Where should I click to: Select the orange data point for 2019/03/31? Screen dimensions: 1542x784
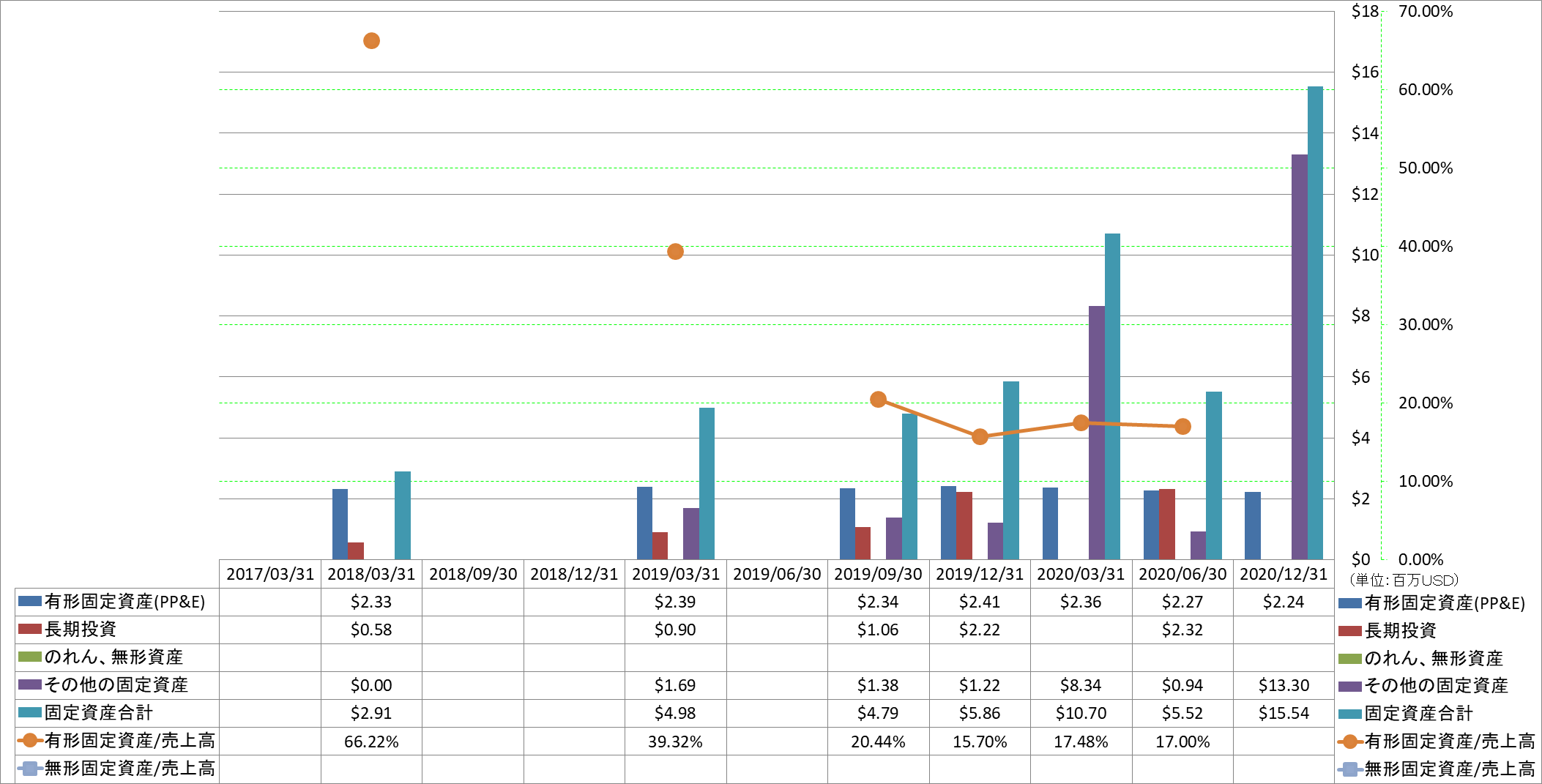pyautogui.click(x=675, y=252)
